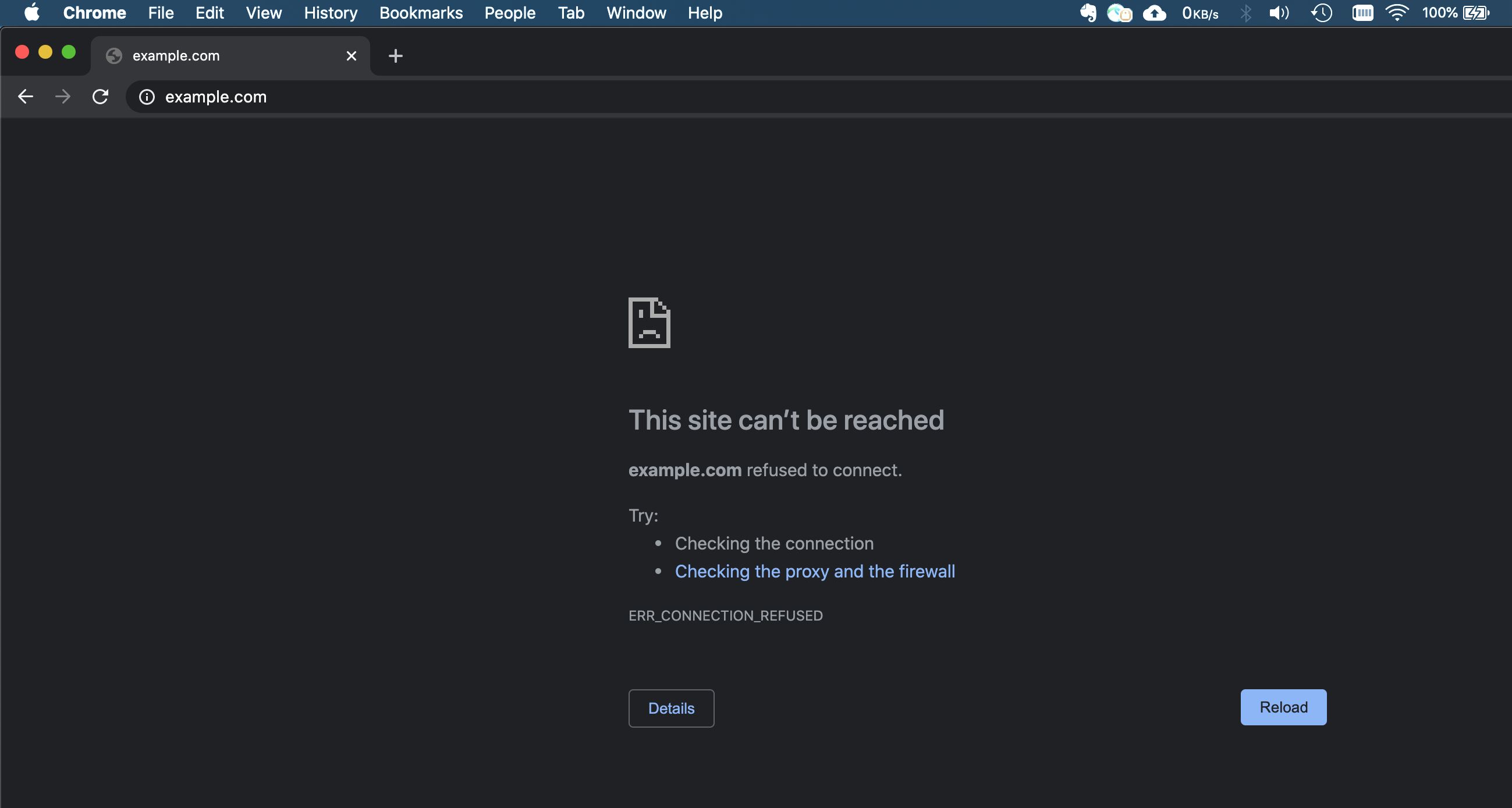Click the Bluetooth menu bar icon

(x=1245, y=13)
